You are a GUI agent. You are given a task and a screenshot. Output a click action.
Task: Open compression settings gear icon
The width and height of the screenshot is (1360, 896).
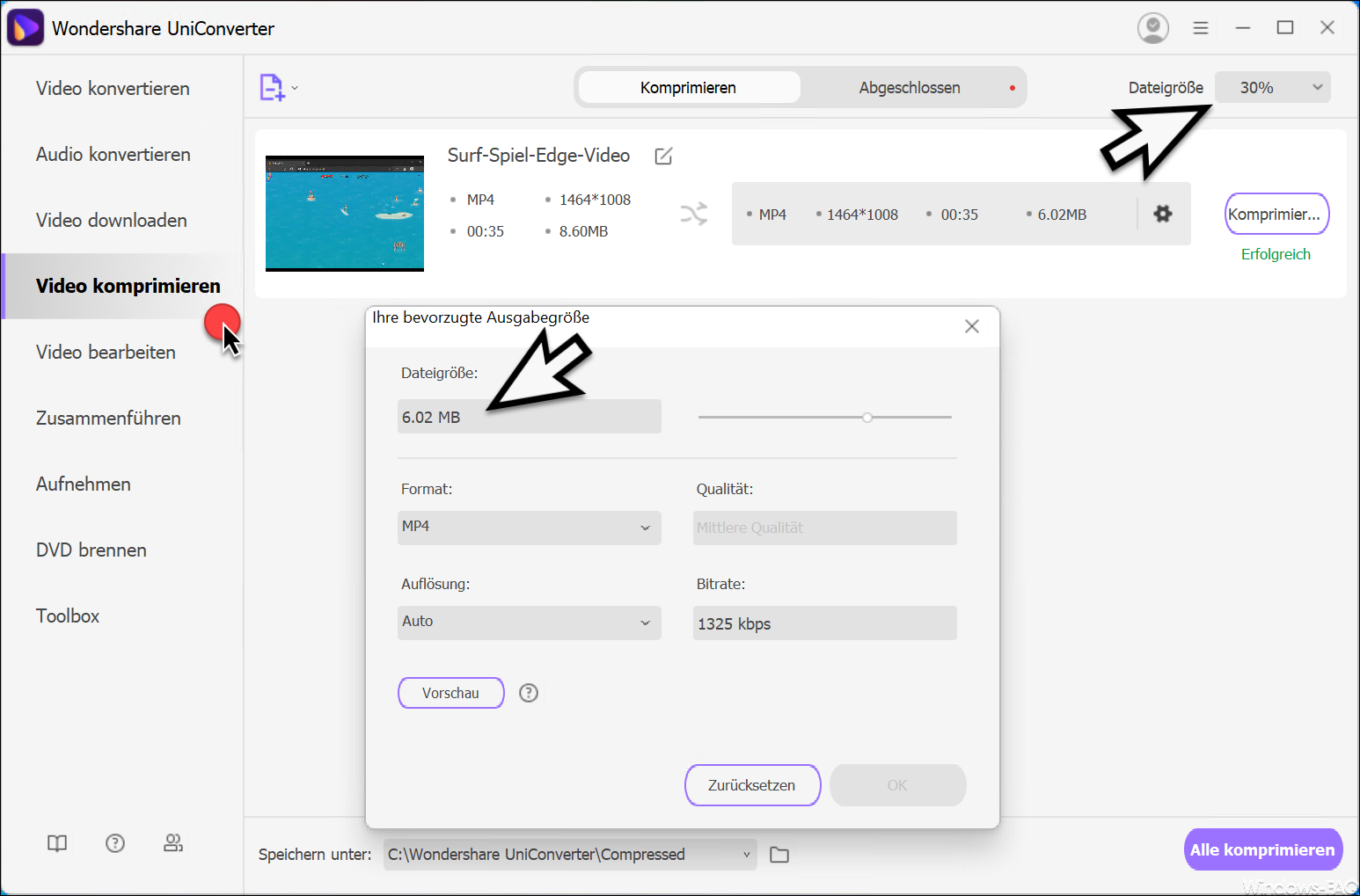pyautogui.click(x=1163, y=214)
